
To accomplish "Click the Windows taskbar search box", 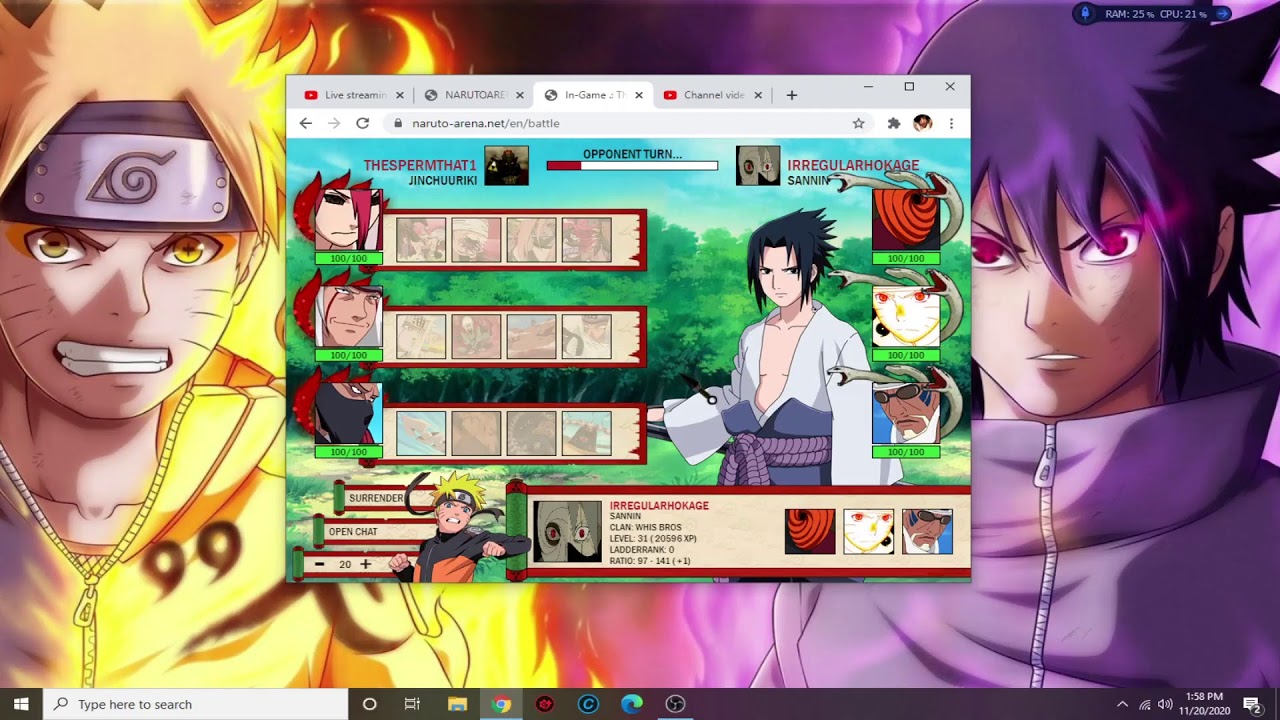I will [x=195, y=704].
